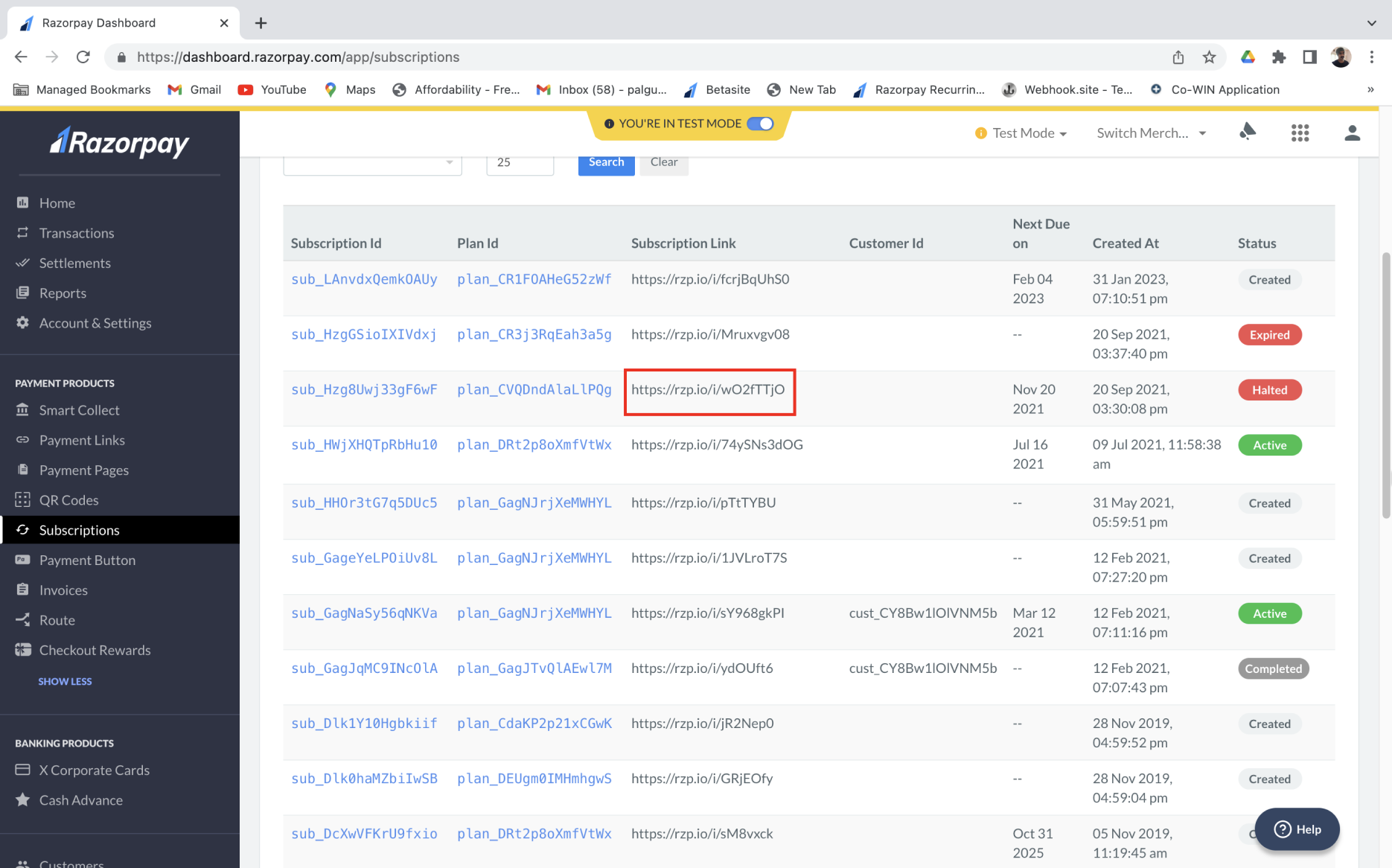Click the Expired status badge
Screen dimensions: 1392x868
click(x=1269, y=334)
